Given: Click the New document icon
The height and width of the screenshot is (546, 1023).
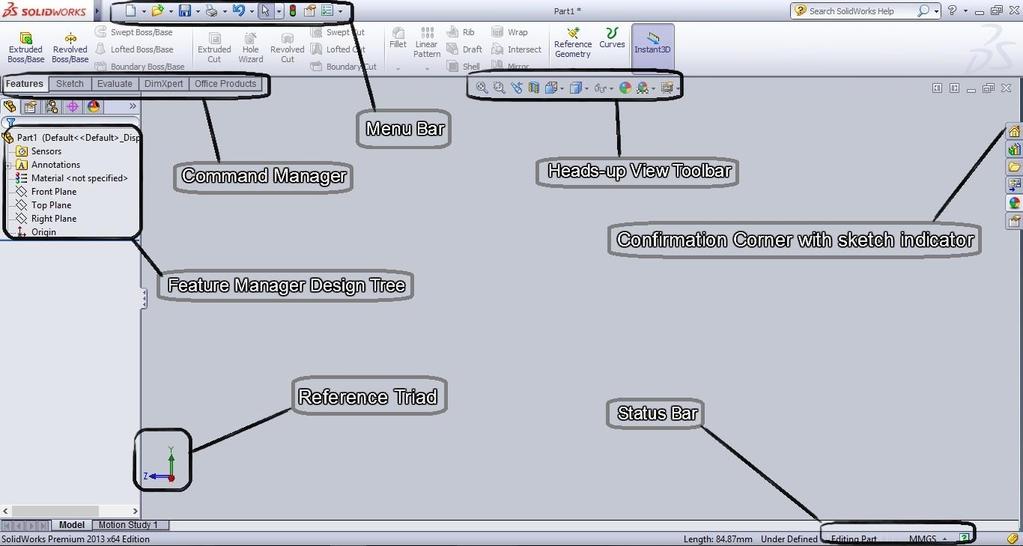Looking at the screenshot, I should point(130,11).
